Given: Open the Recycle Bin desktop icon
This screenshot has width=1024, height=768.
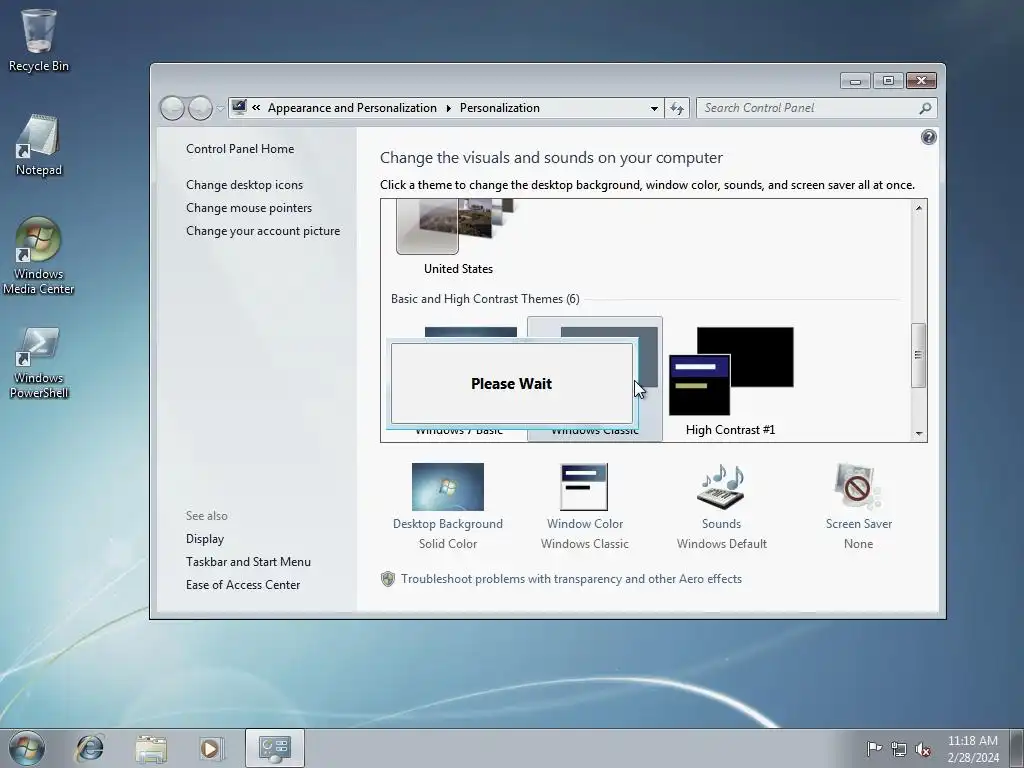Looking at the screenshot, I should (x=38, y=39).
